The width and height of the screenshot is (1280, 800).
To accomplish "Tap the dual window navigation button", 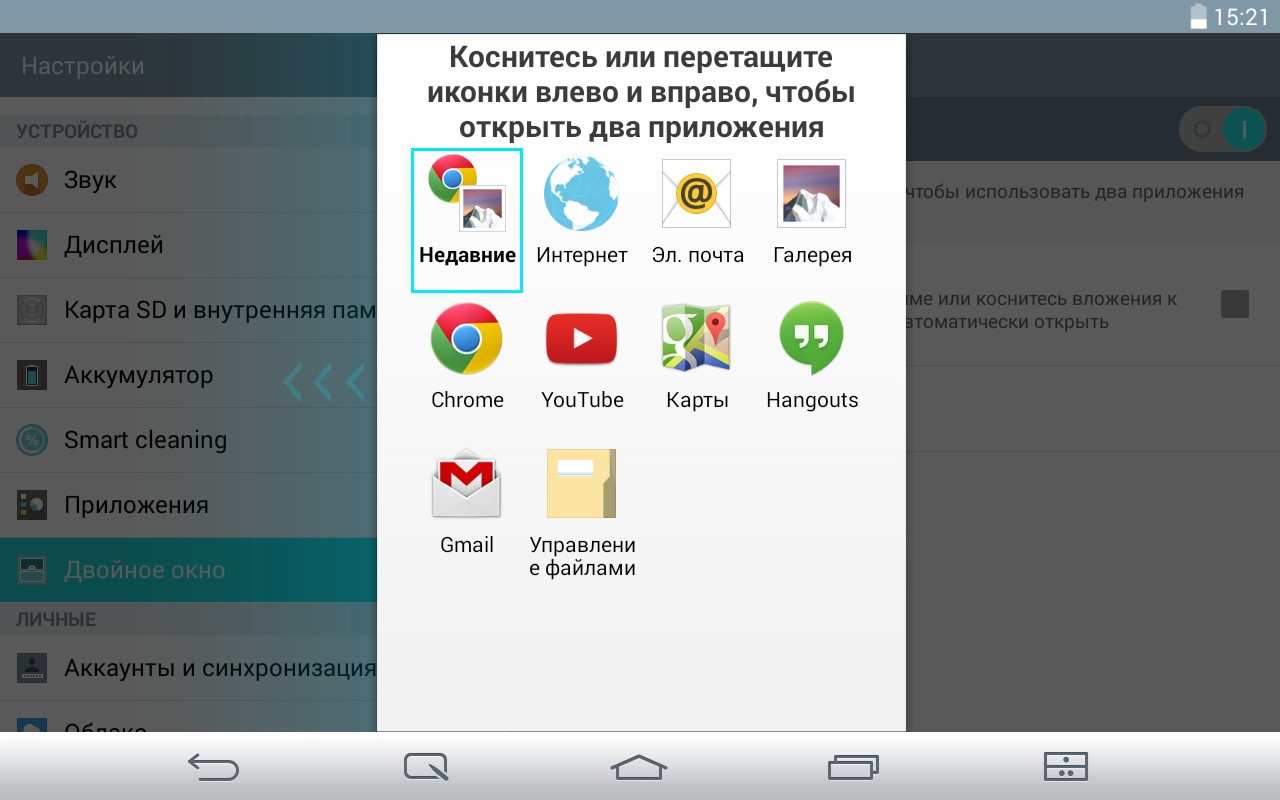I will [x=1065, y=767].
